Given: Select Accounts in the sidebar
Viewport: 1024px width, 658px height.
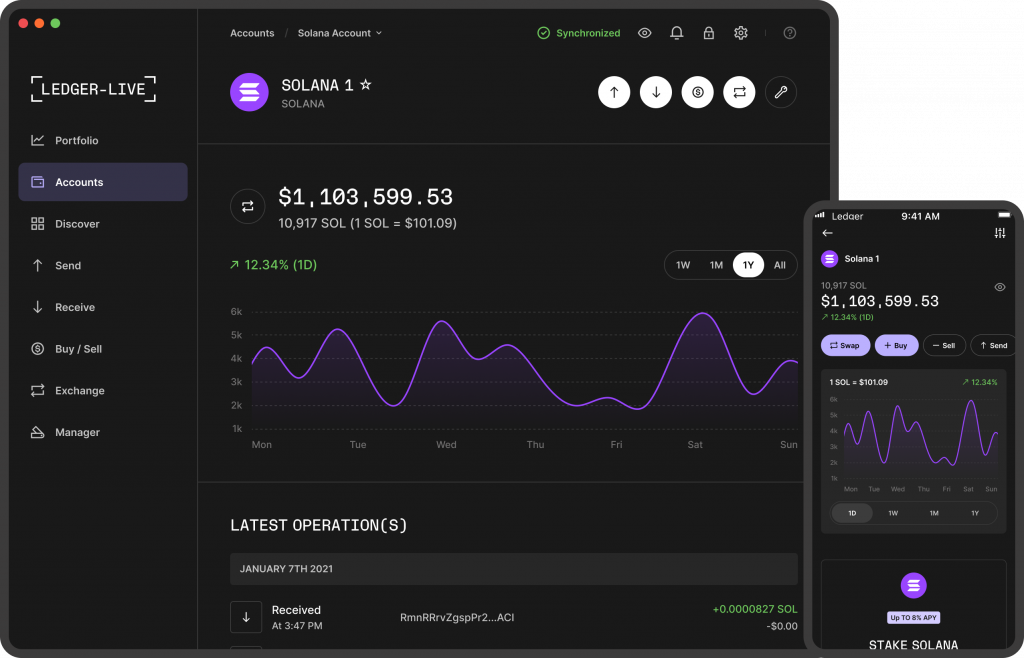Looking at the screenshot, I should 103,182.
